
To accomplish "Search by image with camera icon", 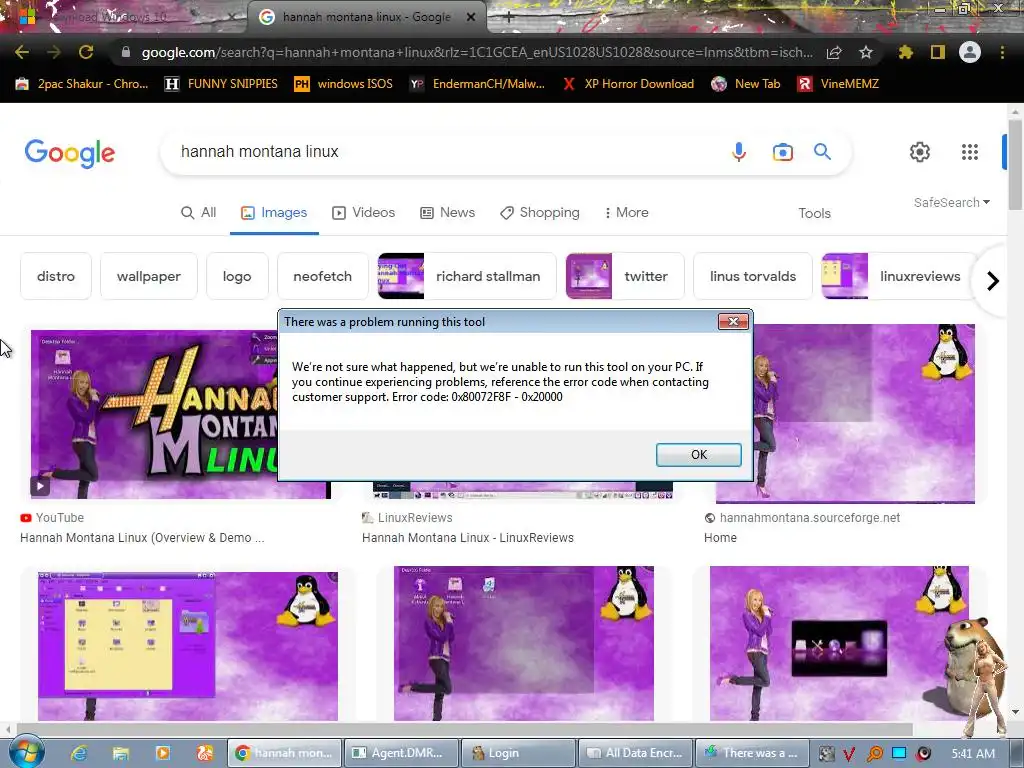I will tap(782, 152).
